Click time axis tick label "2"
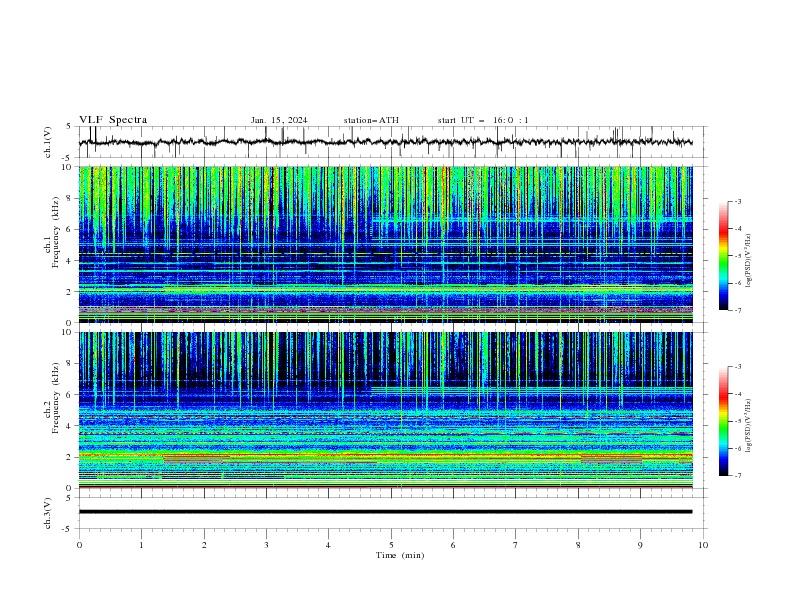This screenshot has height=612, width=792. [x=204, y=545]
